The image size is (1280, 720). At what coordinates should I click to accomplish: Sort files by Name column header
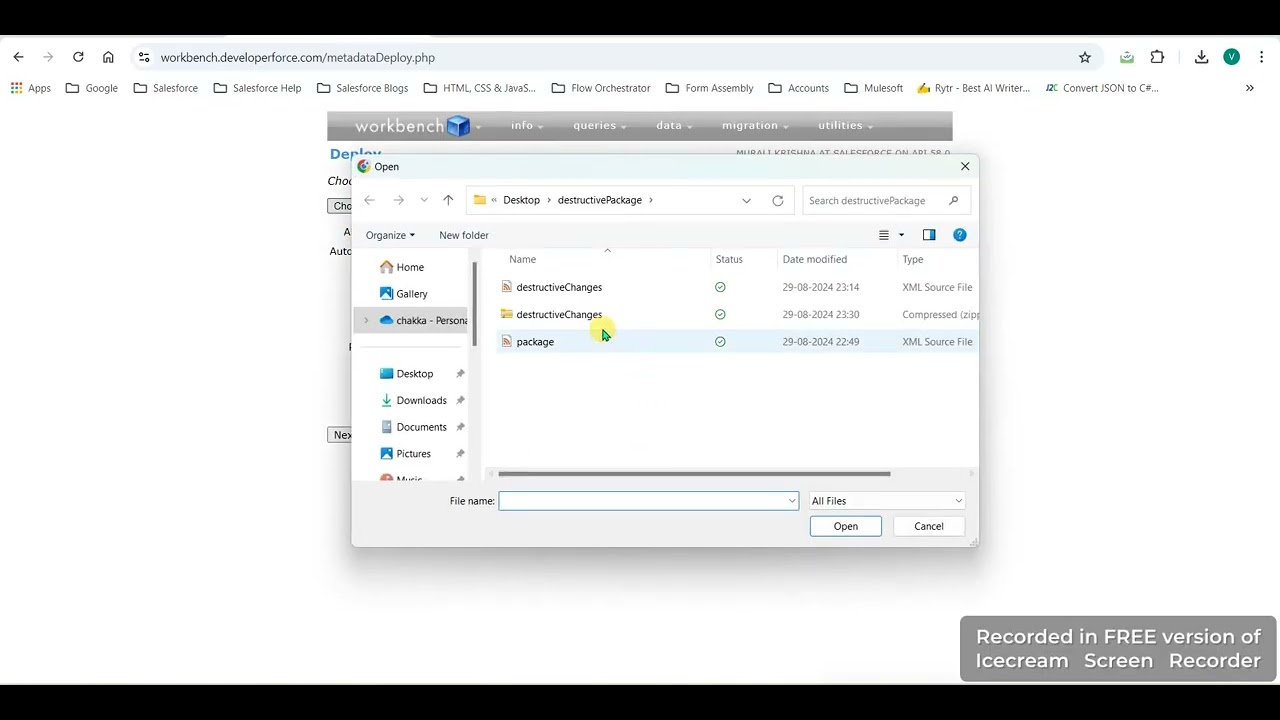click(523, 259)
